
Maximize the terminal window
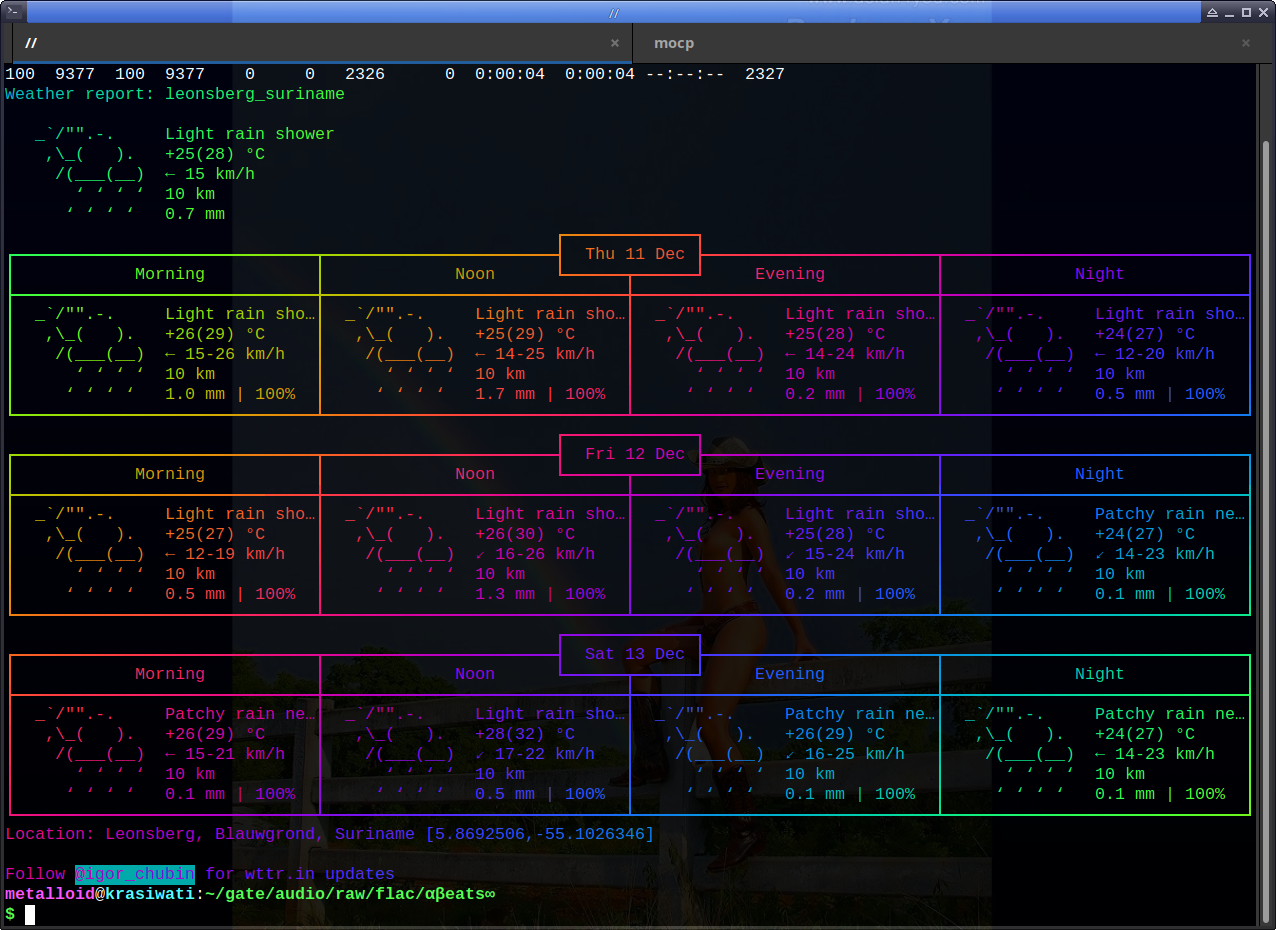(1246, 12)
